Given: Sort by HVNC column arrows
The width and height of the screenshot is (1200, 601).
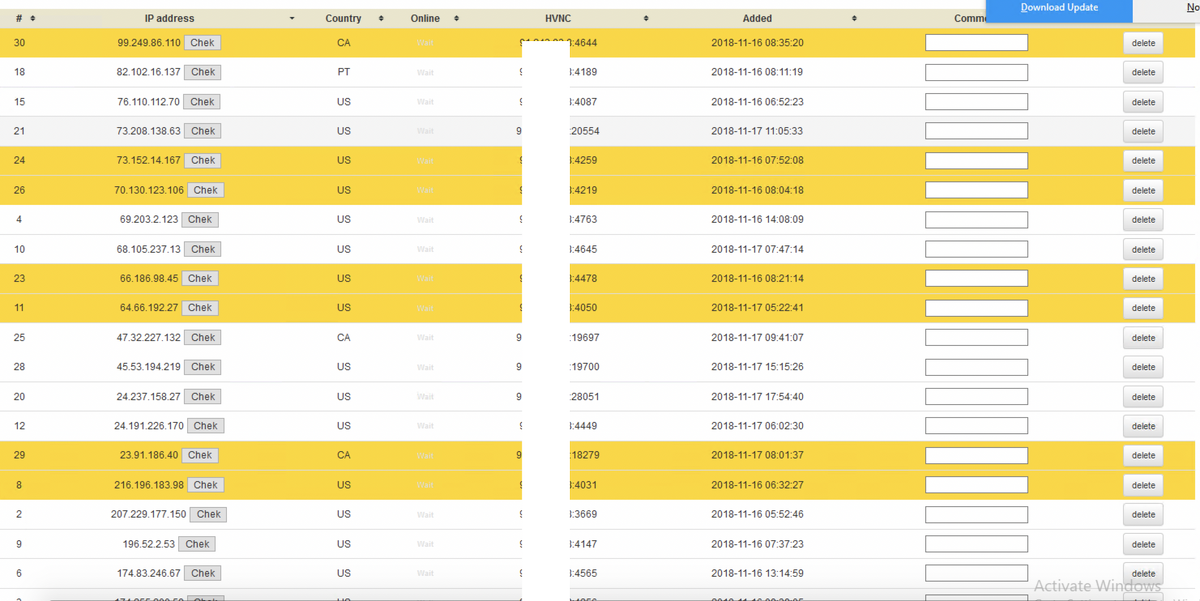Looking at the screenshot, I should (646, 19).
